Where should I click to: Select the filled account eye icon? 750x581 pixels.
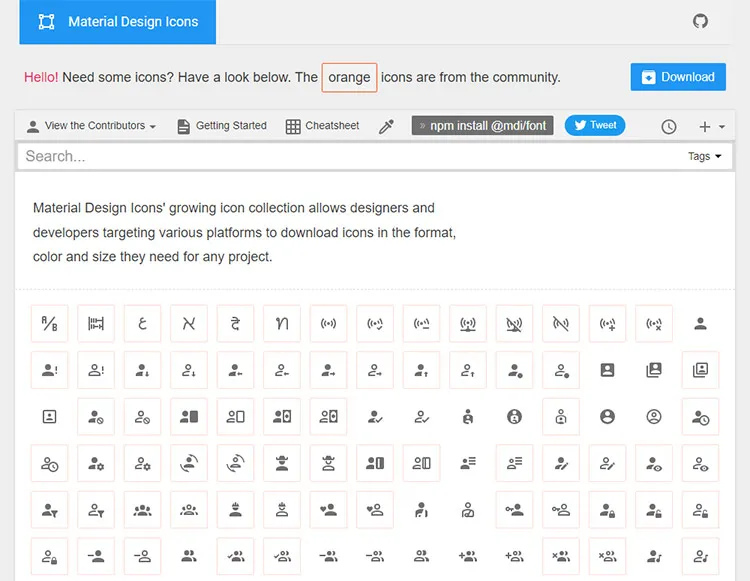653,463
